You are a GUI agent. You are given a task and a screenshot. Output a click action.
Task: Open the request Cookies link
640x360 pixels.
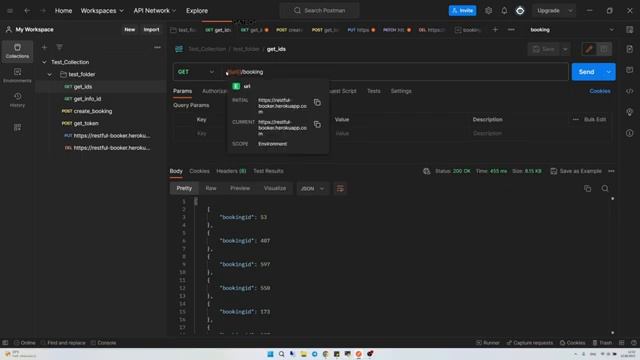click(x=600, y=91)
